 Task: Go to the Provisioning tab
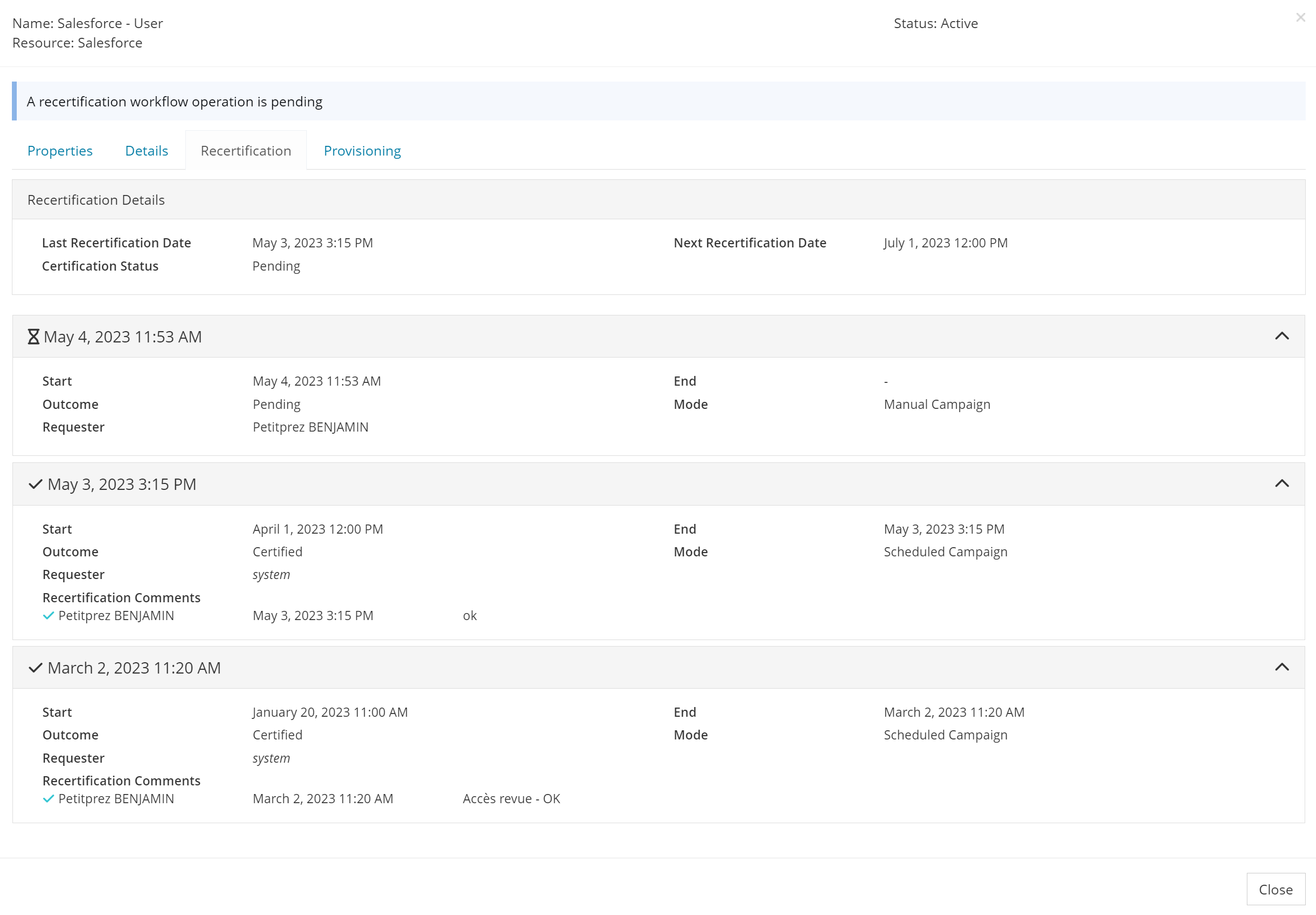click(x=362, y=151)
